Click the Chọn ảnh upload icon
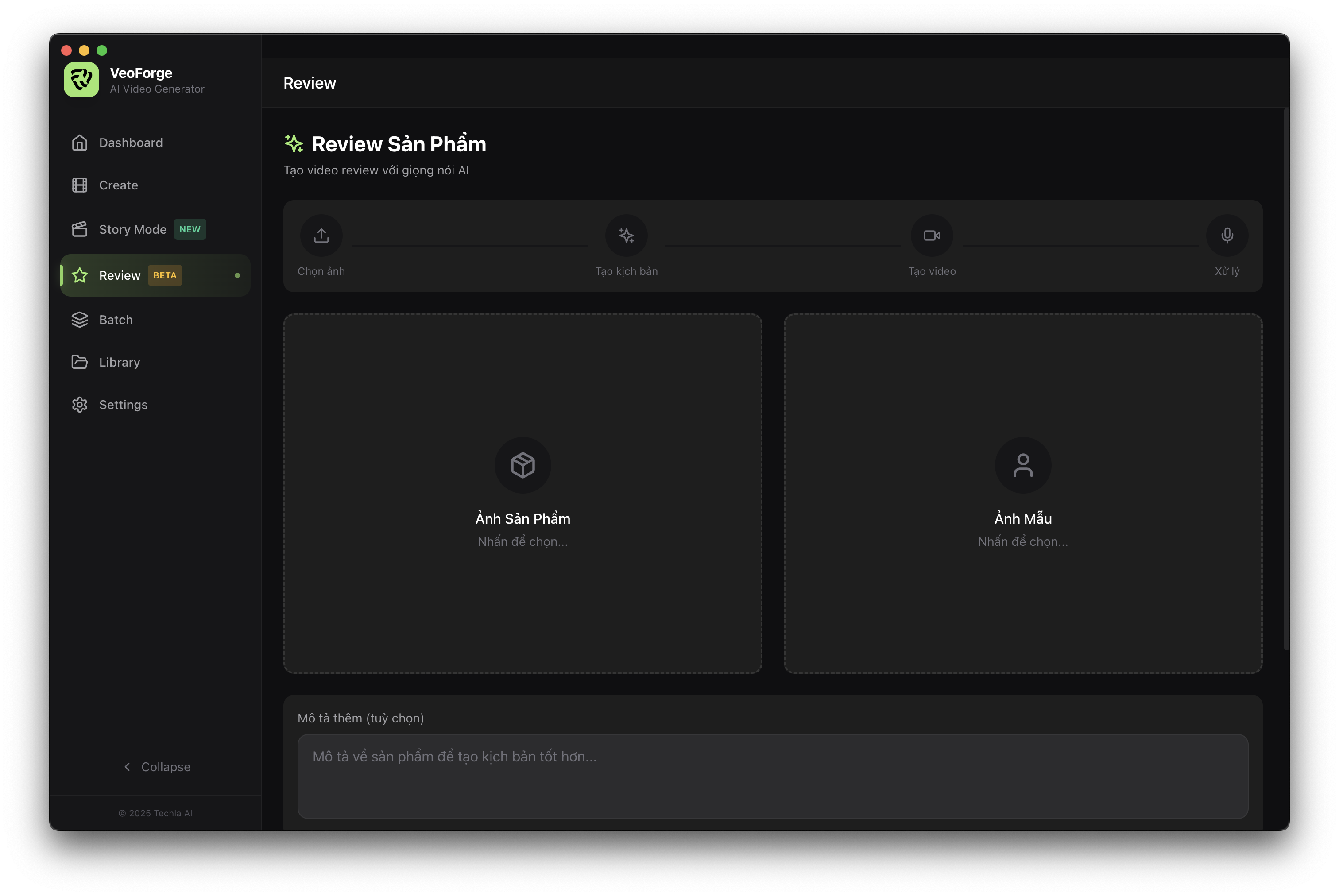1339x896 pixels. coord(321,235)
